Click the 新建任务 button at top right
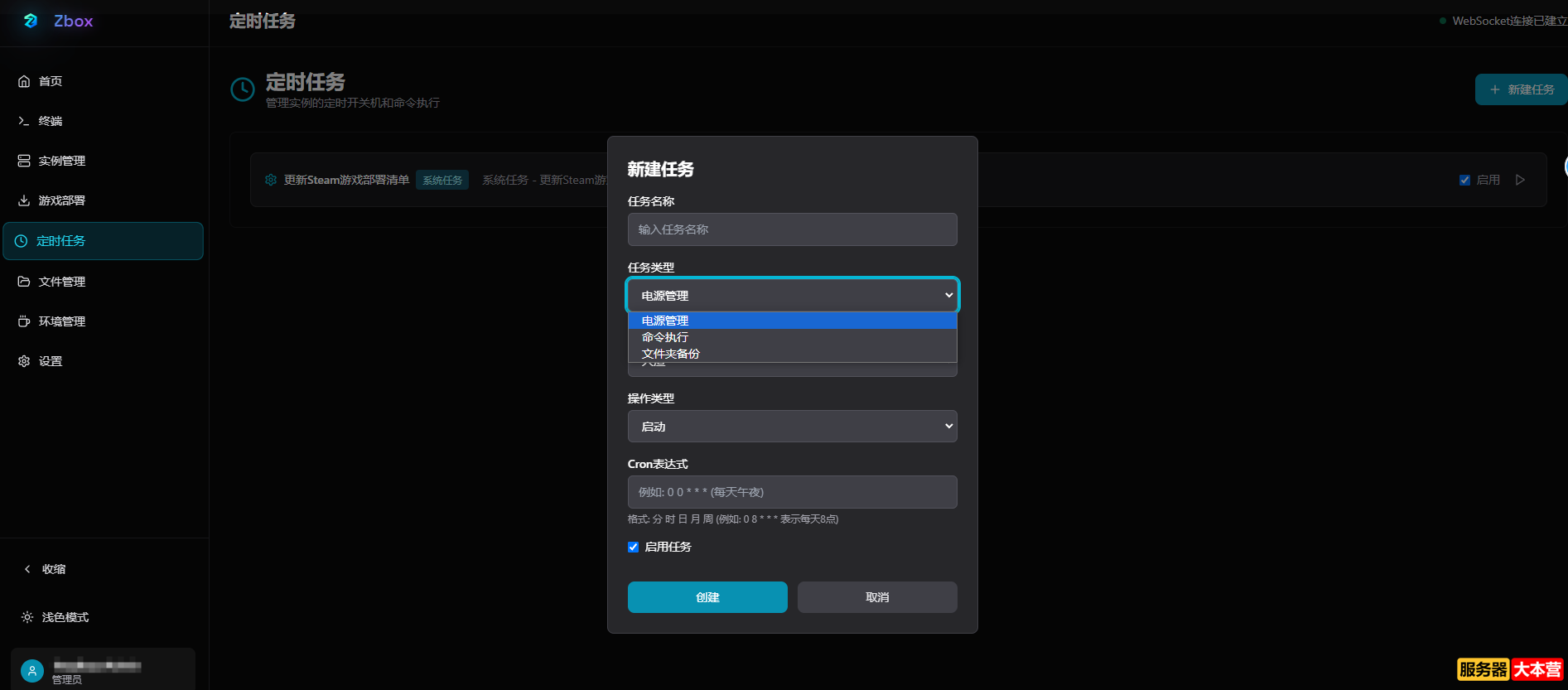 click(1521, 89)
